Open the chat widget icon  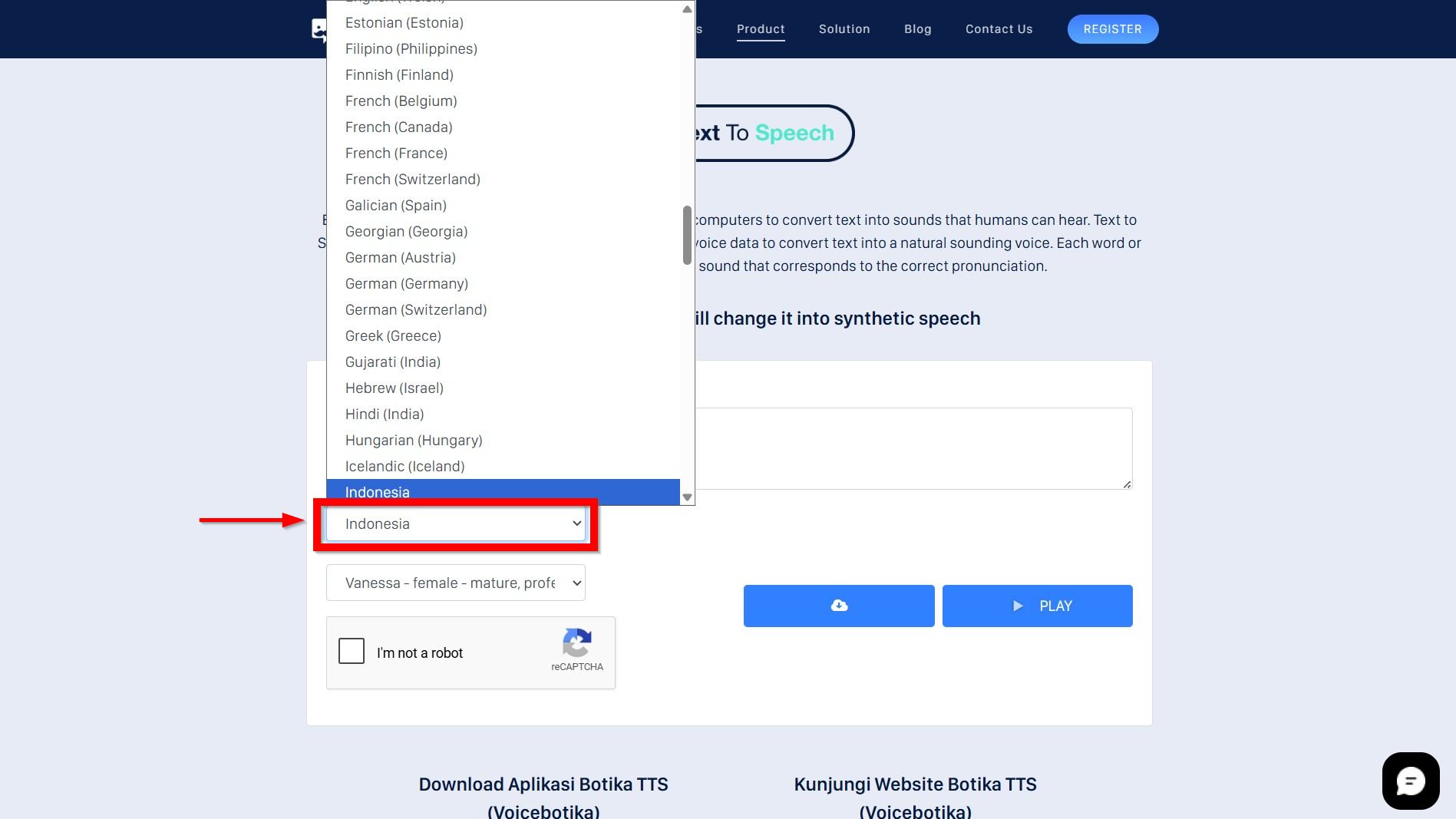(x=1411, y=781)
